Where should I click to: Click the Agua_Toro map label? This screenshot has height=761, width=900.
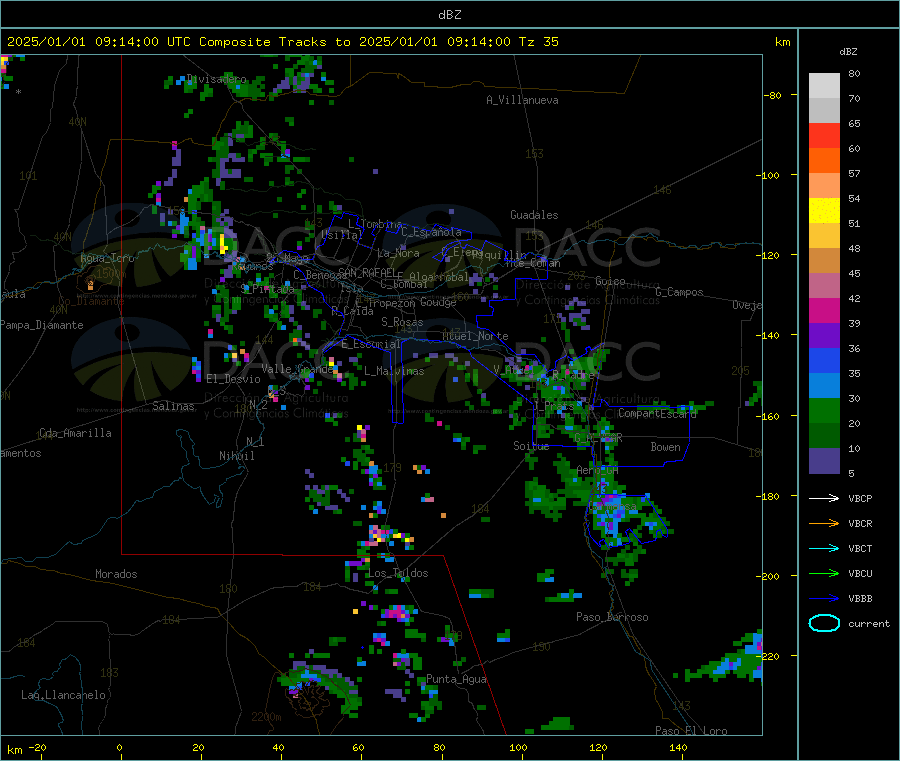pos(107,258)
